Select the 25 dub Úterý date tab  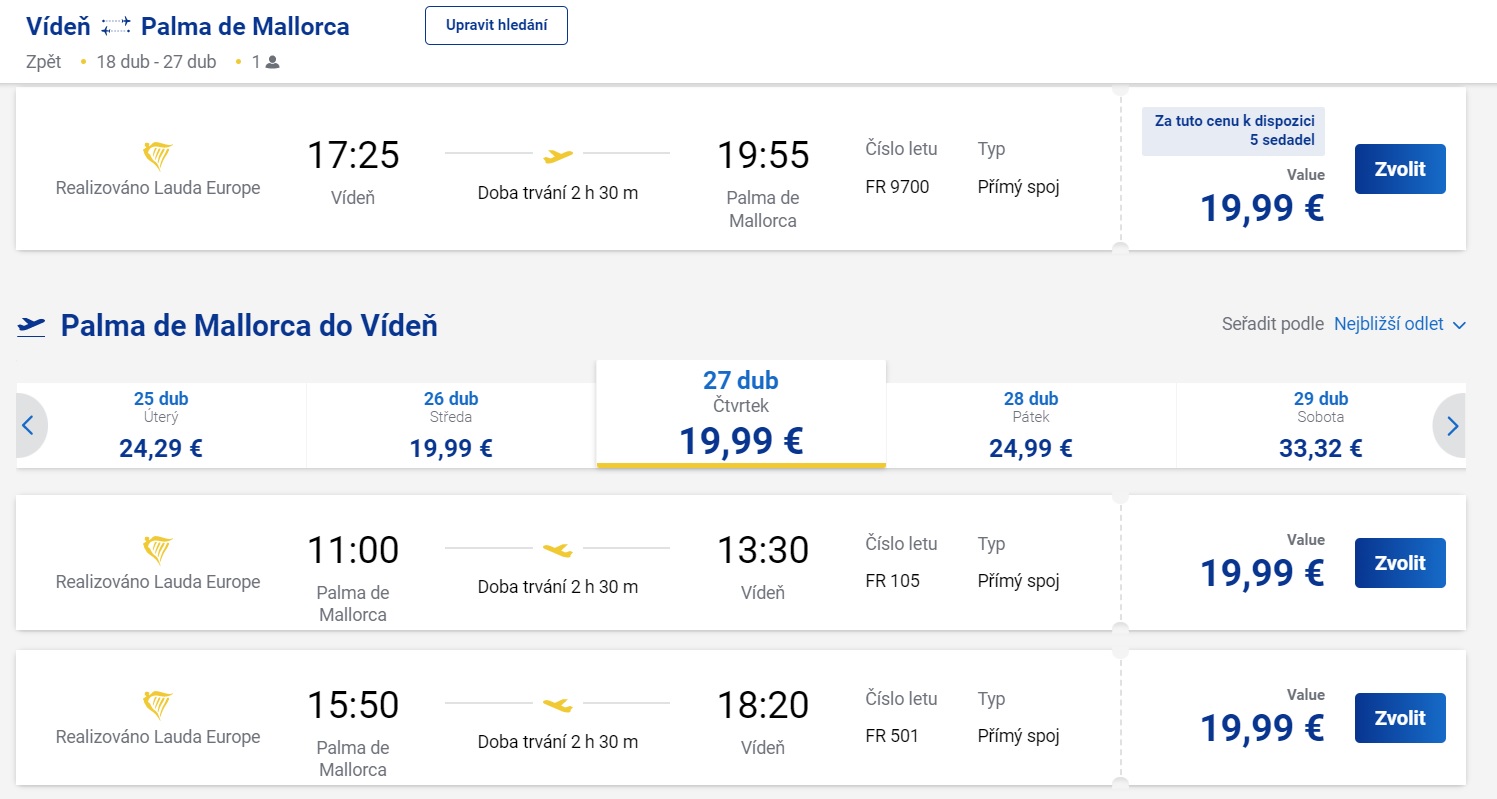161,425
